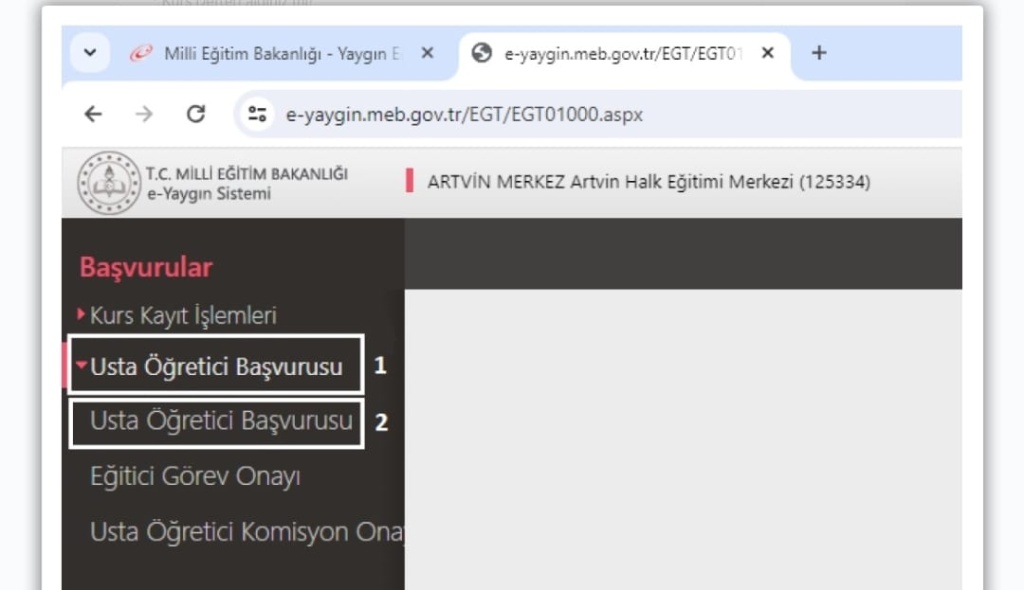
Task: Select the Usta Öğretici Başvurusu sub-item marked 2
Action: point(221,422)
